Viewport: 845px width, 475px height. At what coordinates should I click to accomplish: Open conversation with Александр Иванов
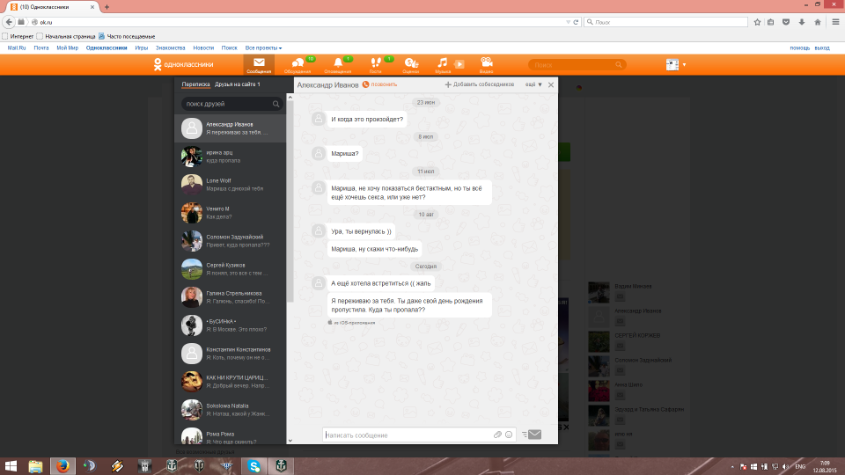[230, 128]
